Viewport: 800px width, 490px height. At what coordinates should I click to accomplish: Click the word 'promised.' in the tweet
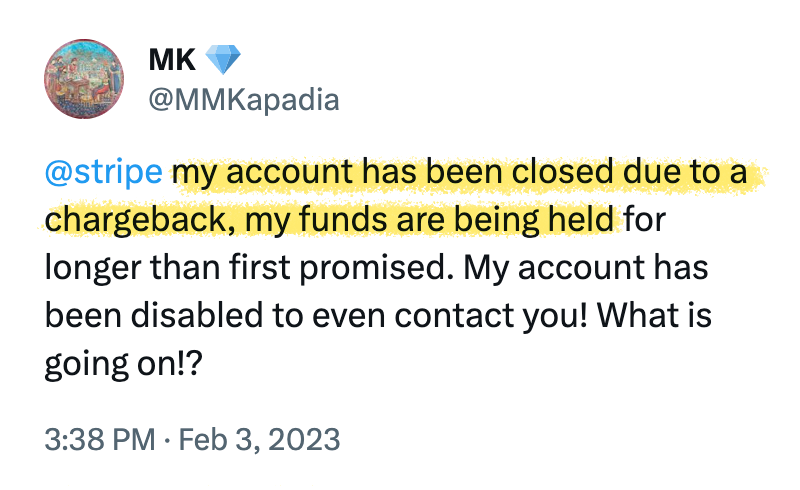click(x=377, y=268)
